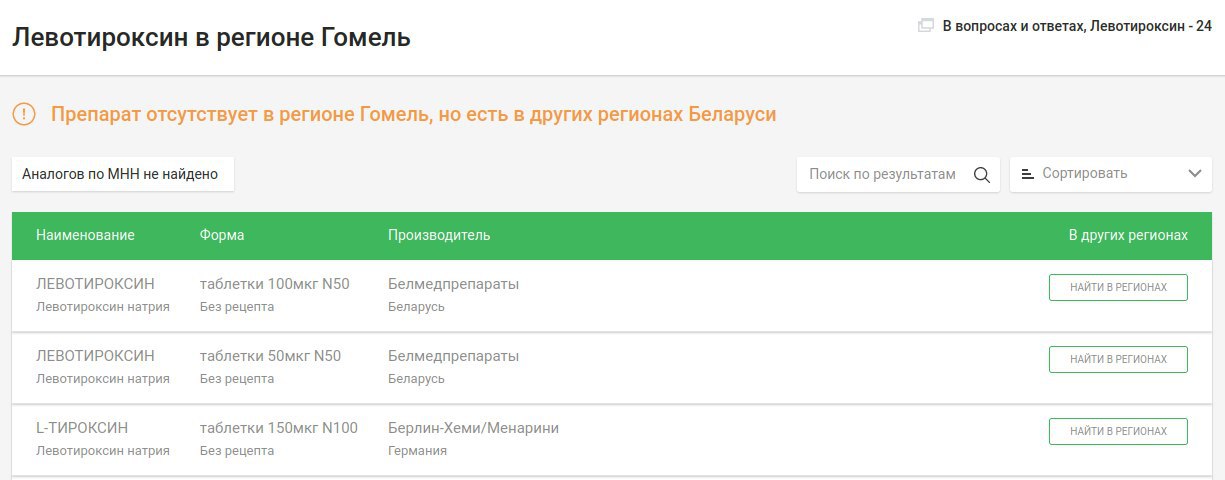Select the Наименование column header
This screenshot has width=1225, height=480.
(x=85, y=235)
